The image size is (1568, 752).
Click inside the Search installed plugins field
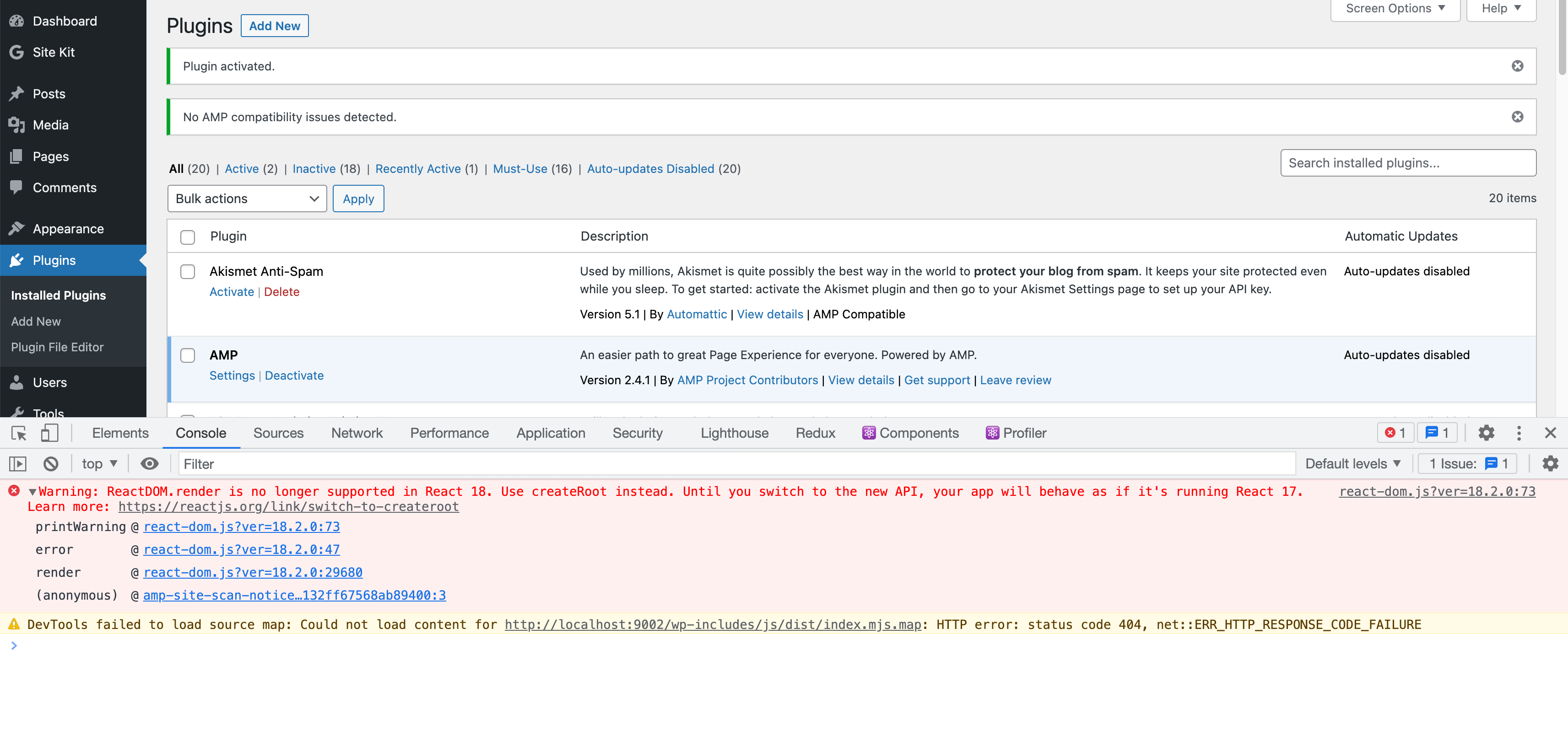click(x=1408, y=163)
